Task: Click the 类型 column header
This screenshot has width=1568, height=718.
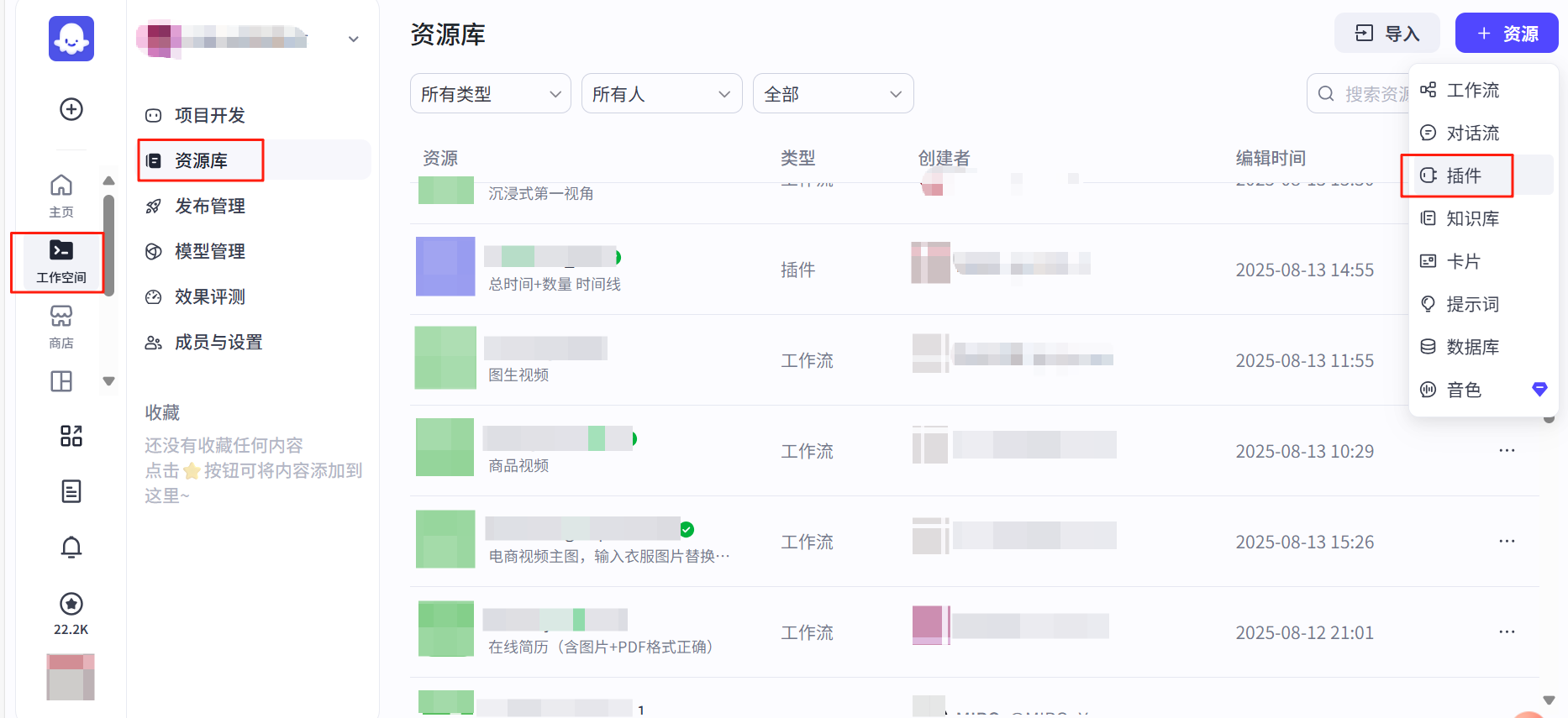Action: coord(797,158)
